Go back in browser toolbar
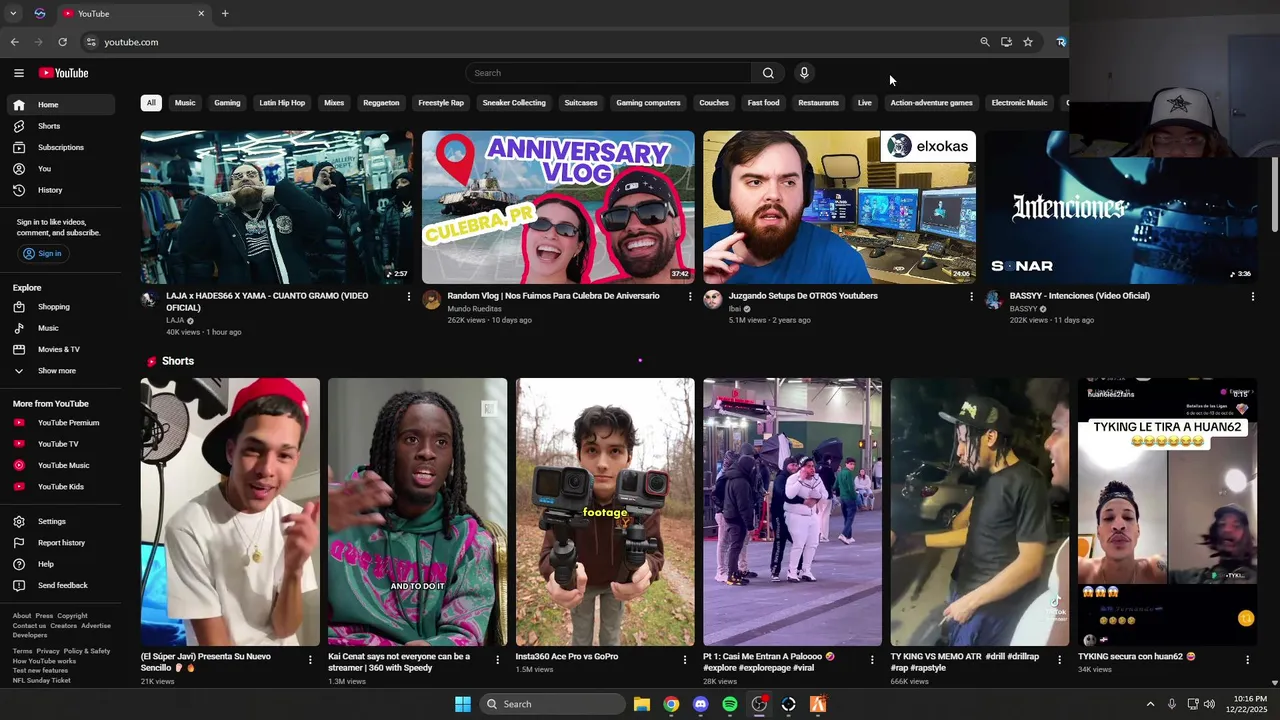 [x=14, y=42]
